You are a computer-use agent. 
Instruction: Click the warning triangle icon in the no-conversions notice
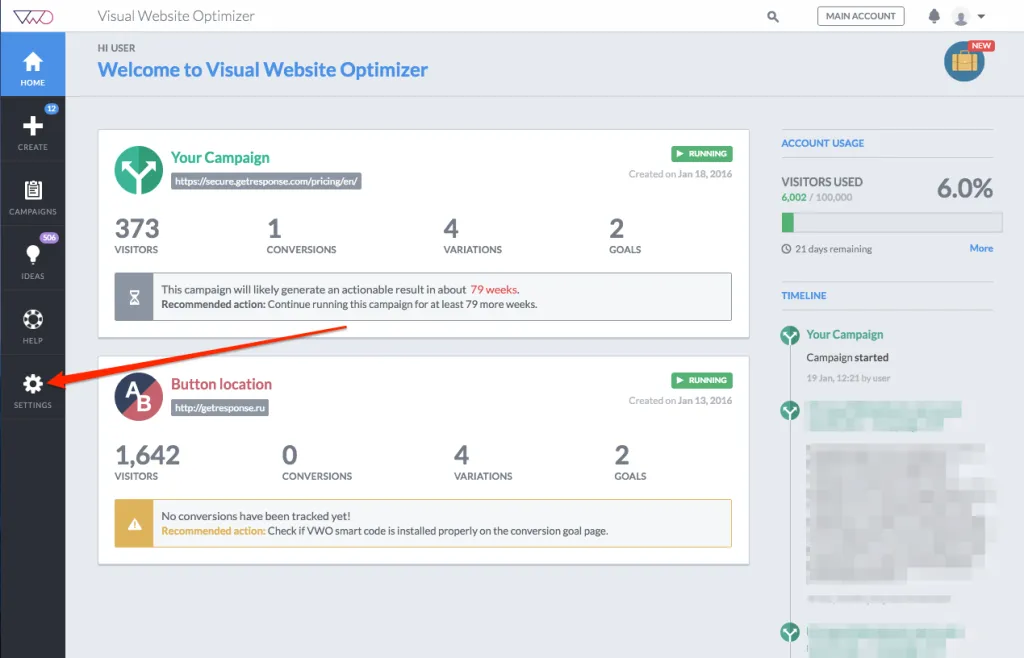coord(134,524)
